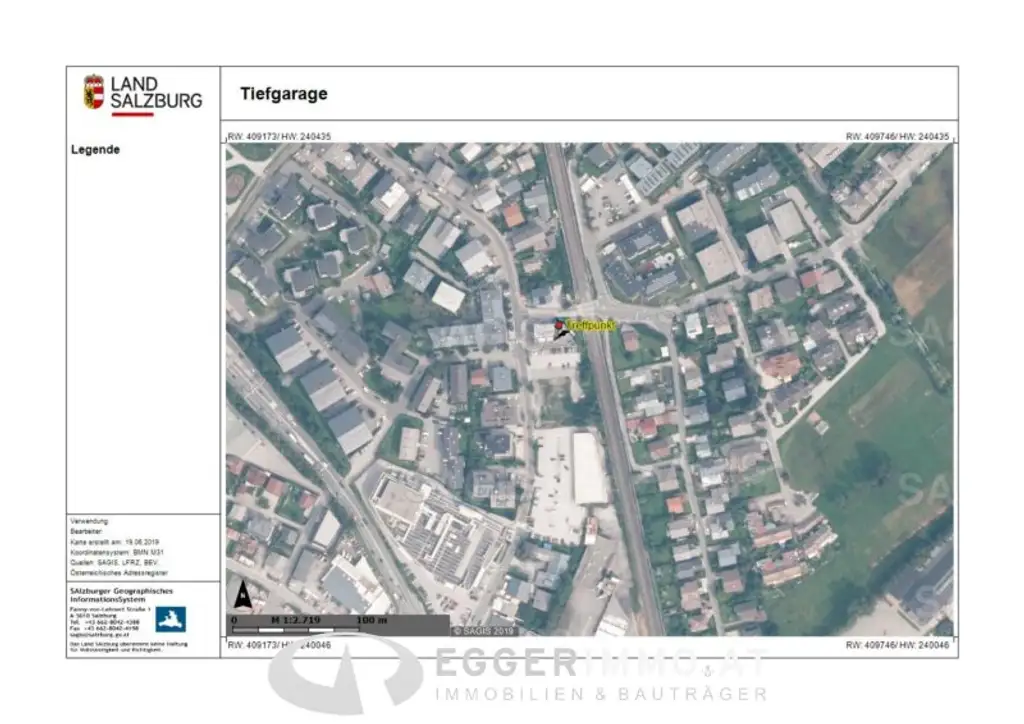Viewport: 1024px width, 724px height.
Task: Click the blue SAGIS Salzburg map logo
Action: 170,619
